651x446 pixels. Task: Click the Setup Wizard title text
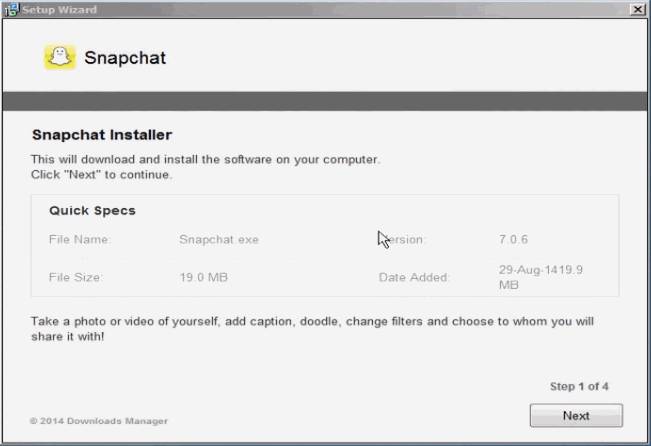pyautogui.click(x=59, y=10)
